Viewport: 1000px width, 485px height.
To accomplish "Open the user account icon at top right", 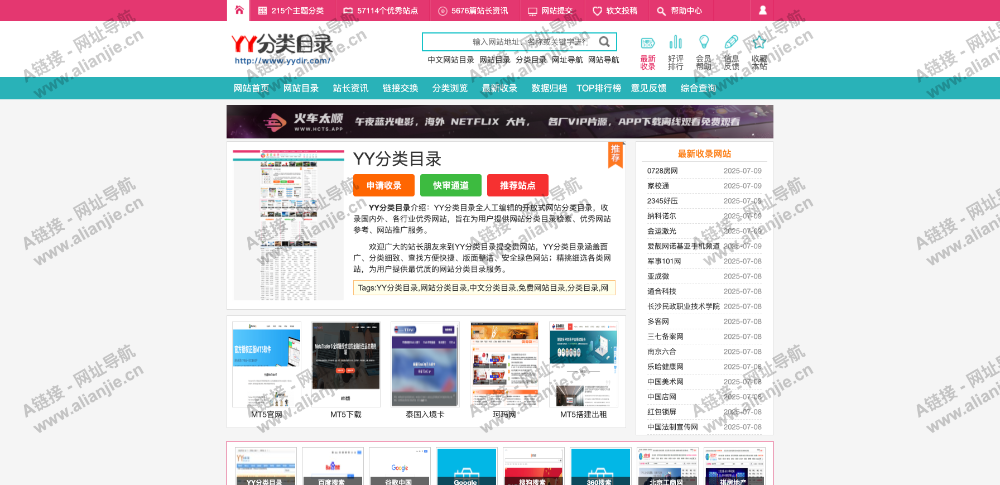I will 762,10.
